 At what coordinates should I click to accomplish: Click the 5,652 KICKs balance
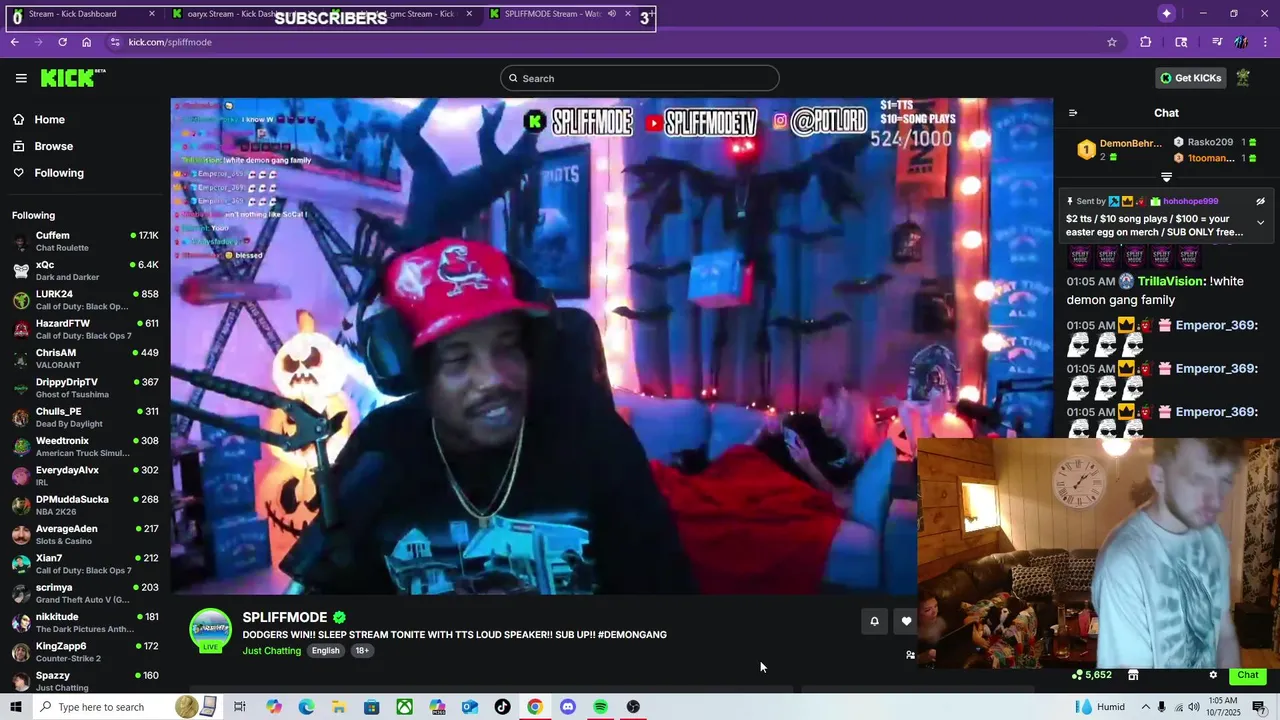(1091, 675)
